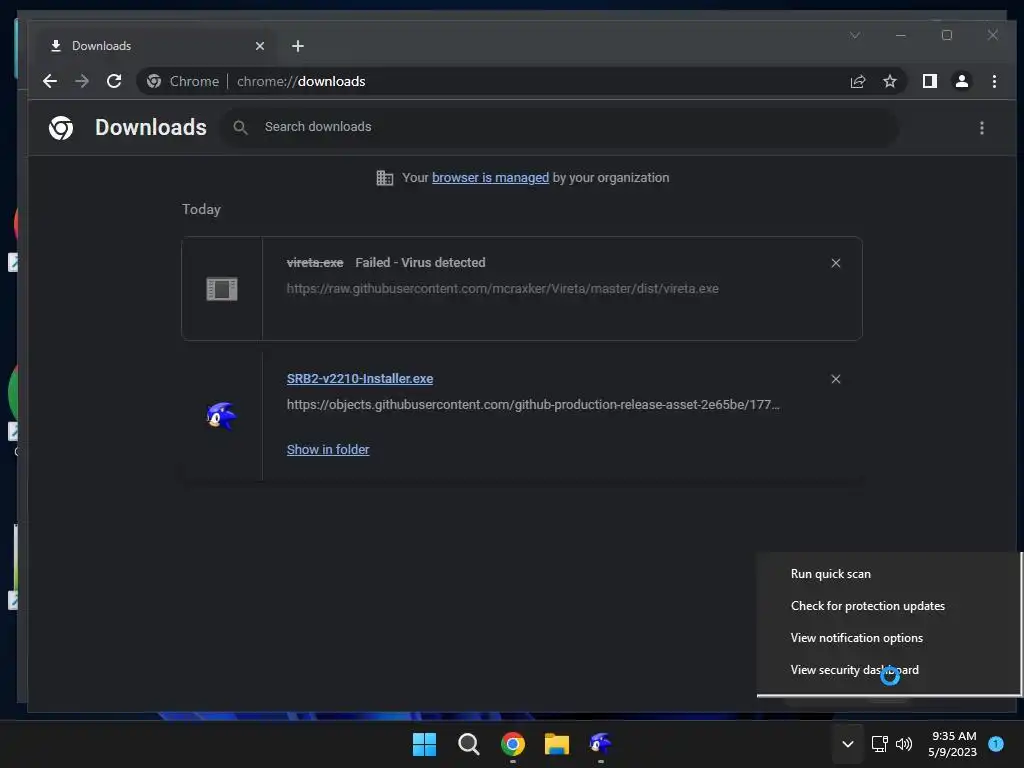Click the search magnifier in Search downloads
The height and width of the screenshot is (768, 1024).
point(240,127)
